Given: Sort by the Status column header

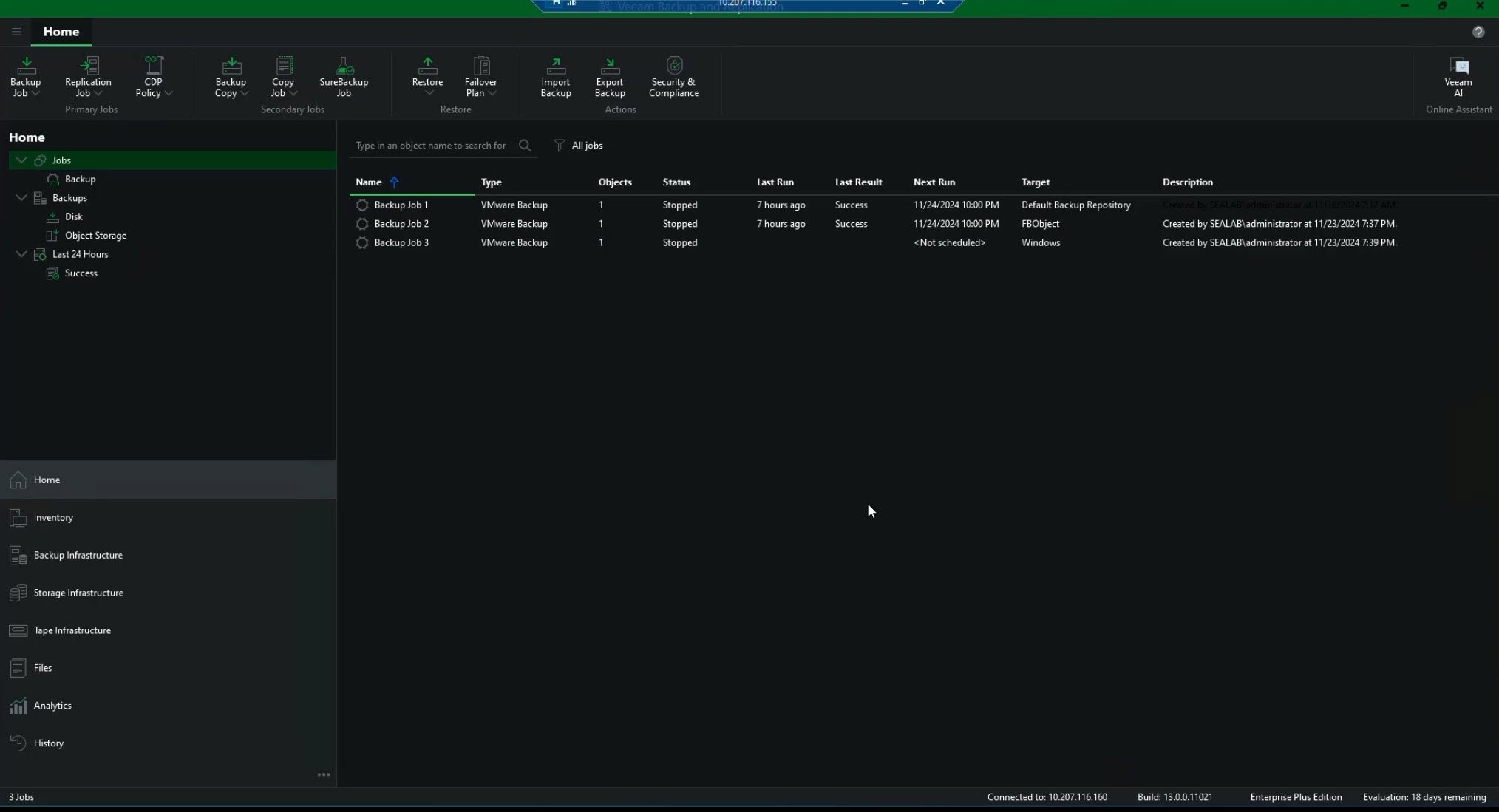Looking at the screenshot, I should click(x=676, y=182).
